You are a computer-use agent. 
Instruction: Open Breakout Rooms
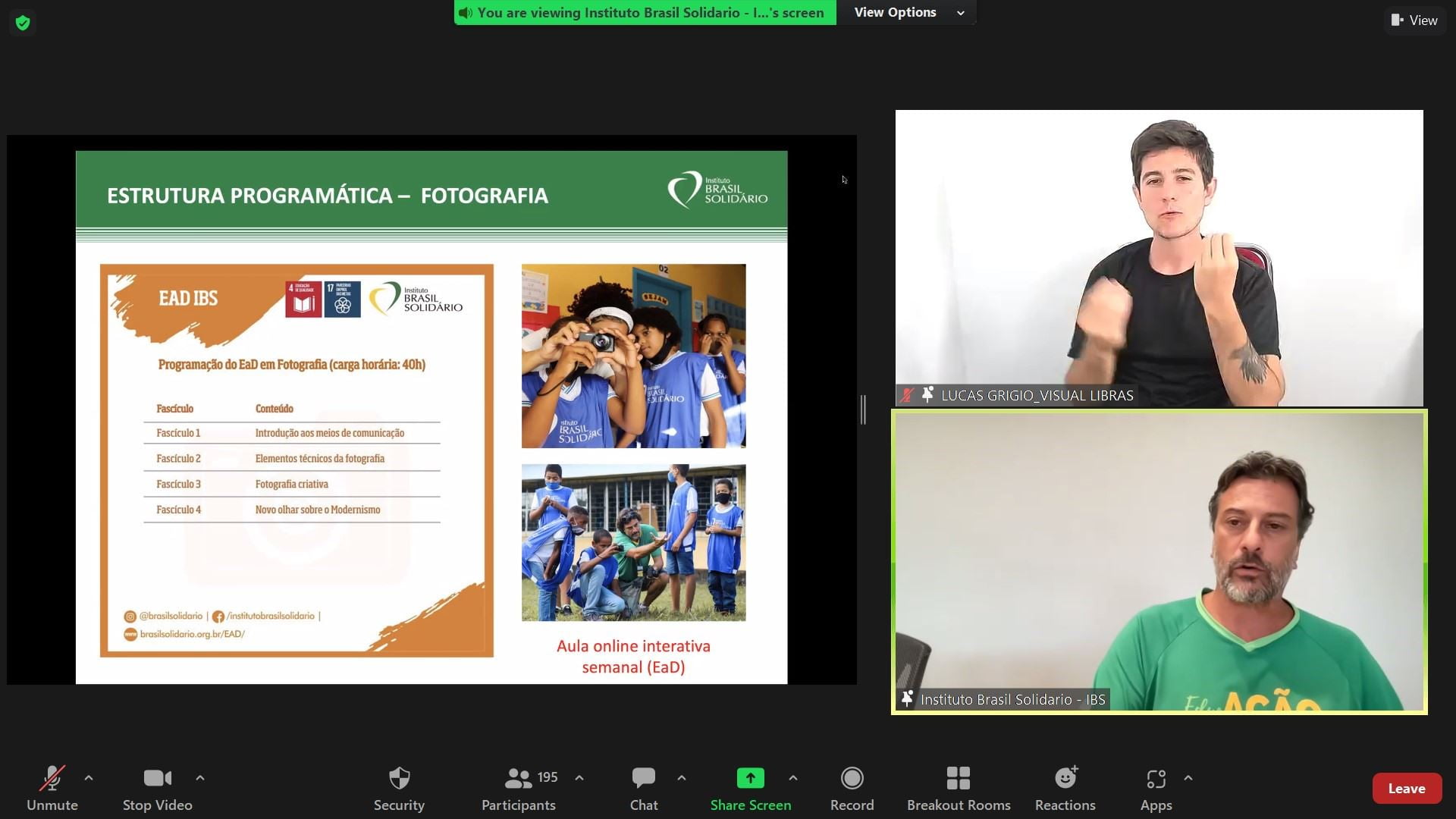tap(958, 788)
